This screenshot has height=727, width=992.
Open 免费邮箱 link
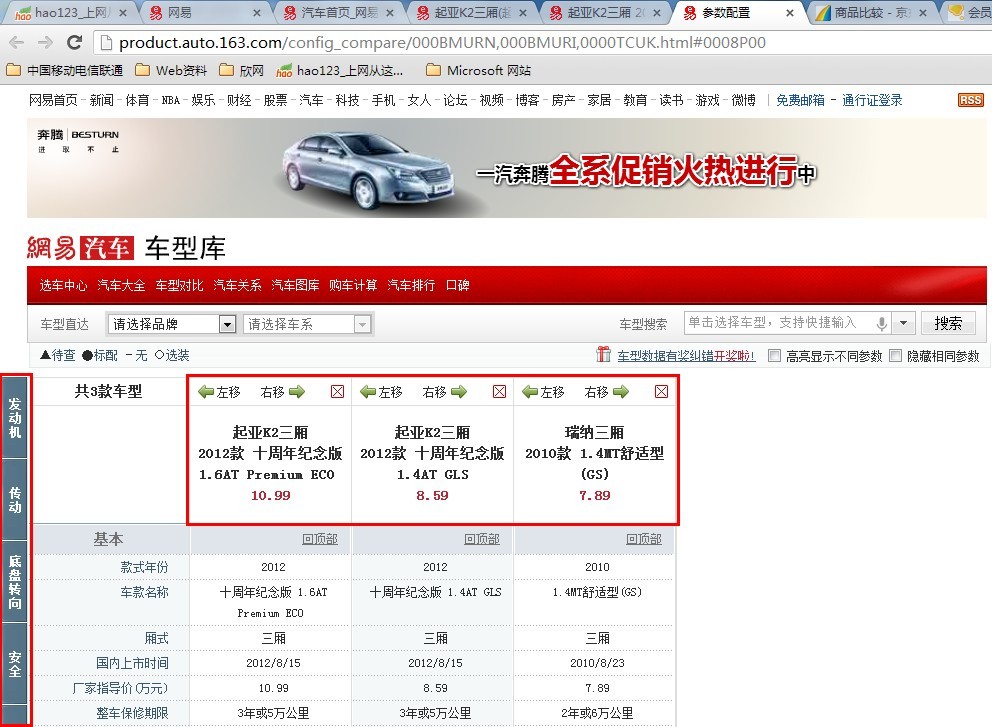800,100
